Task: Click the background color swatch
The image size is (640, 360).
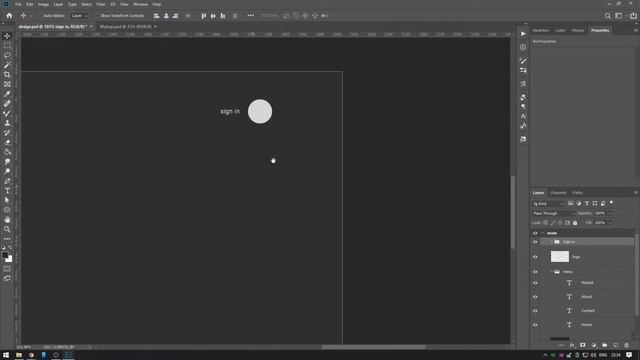Action: pyautogui.click(x=9, y=259)
